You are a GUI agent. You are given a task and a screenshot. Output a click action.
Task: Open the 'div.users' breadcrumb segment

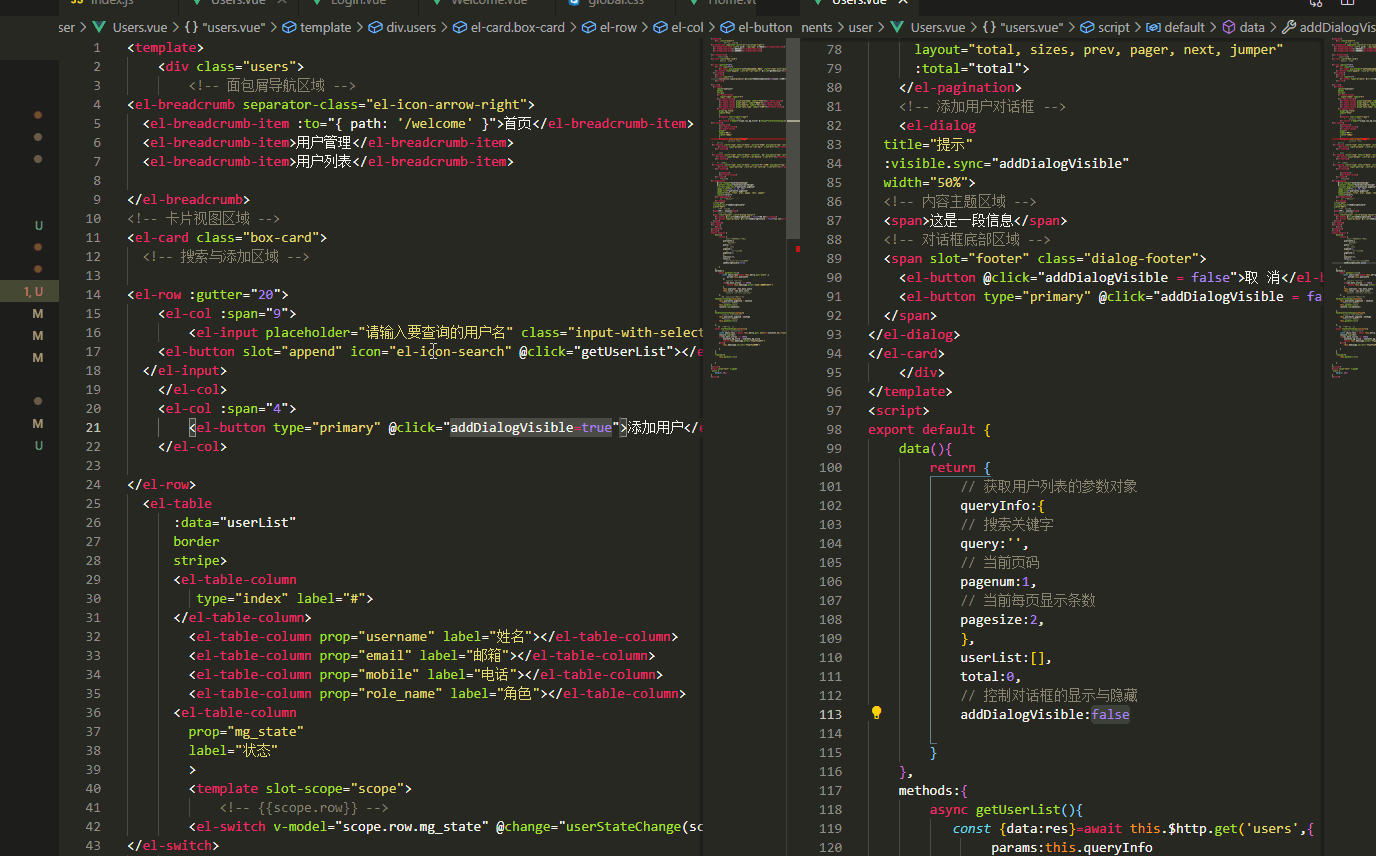click(x=403, y=28)
